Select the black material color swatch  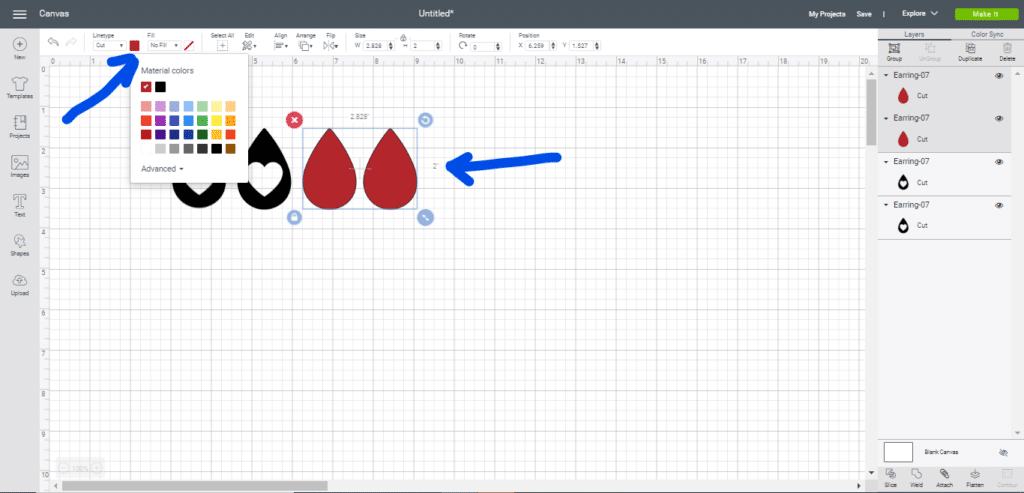point(161,87)
